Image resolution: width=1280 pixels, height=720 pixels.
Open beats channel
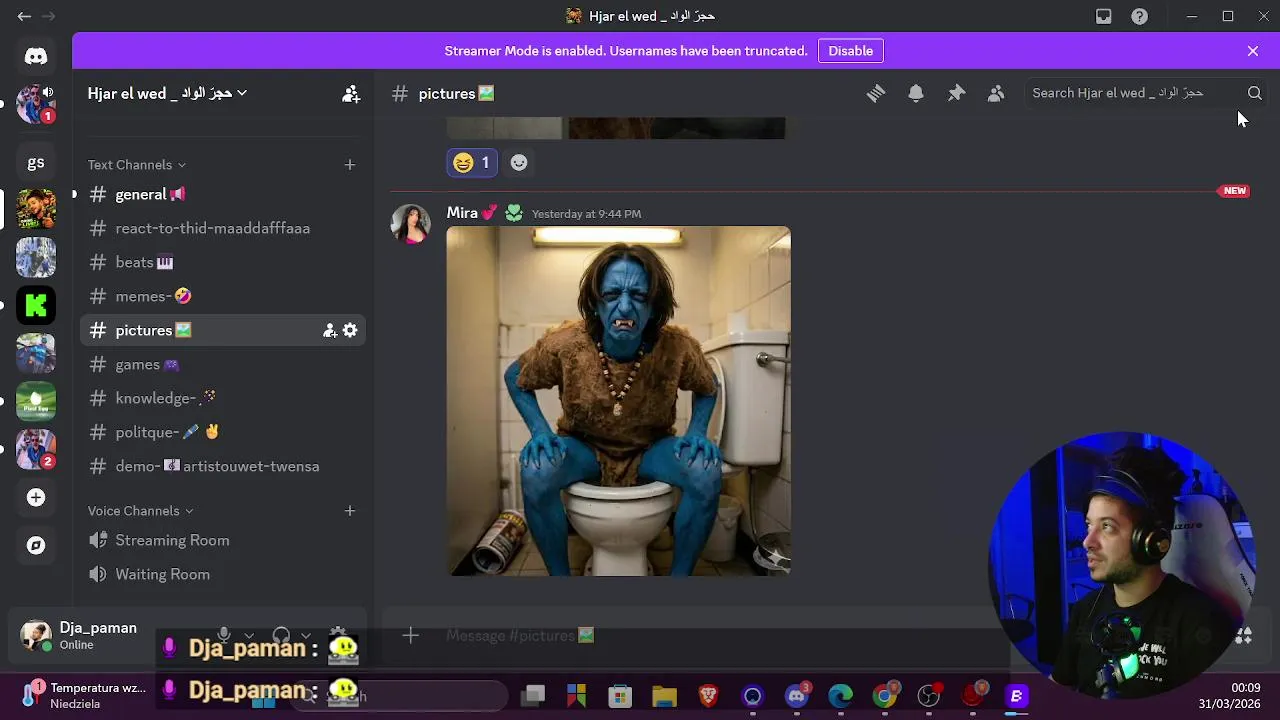coord(222,262)
